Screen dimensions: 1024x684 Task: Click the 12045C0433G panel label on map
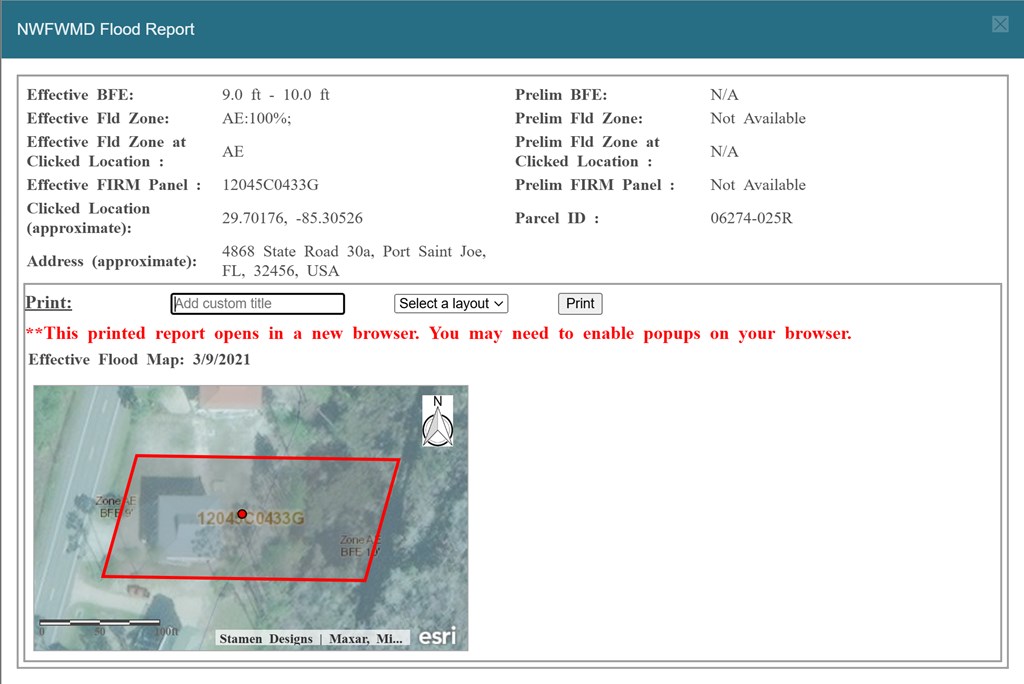coord(250,518)
